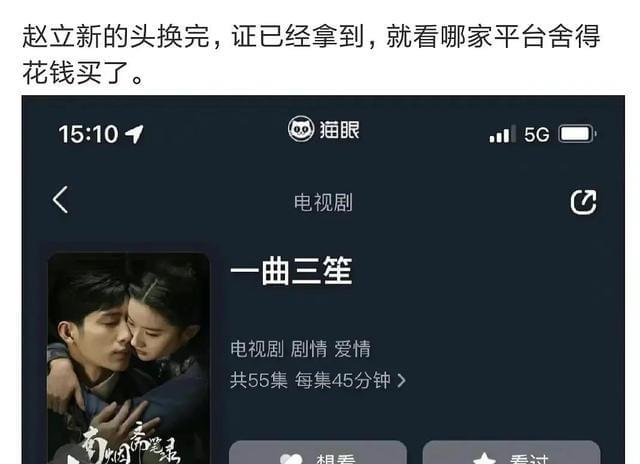Select the 爱情 genre tag
Screen dimensions: 640x464
[x=352, y=349]
